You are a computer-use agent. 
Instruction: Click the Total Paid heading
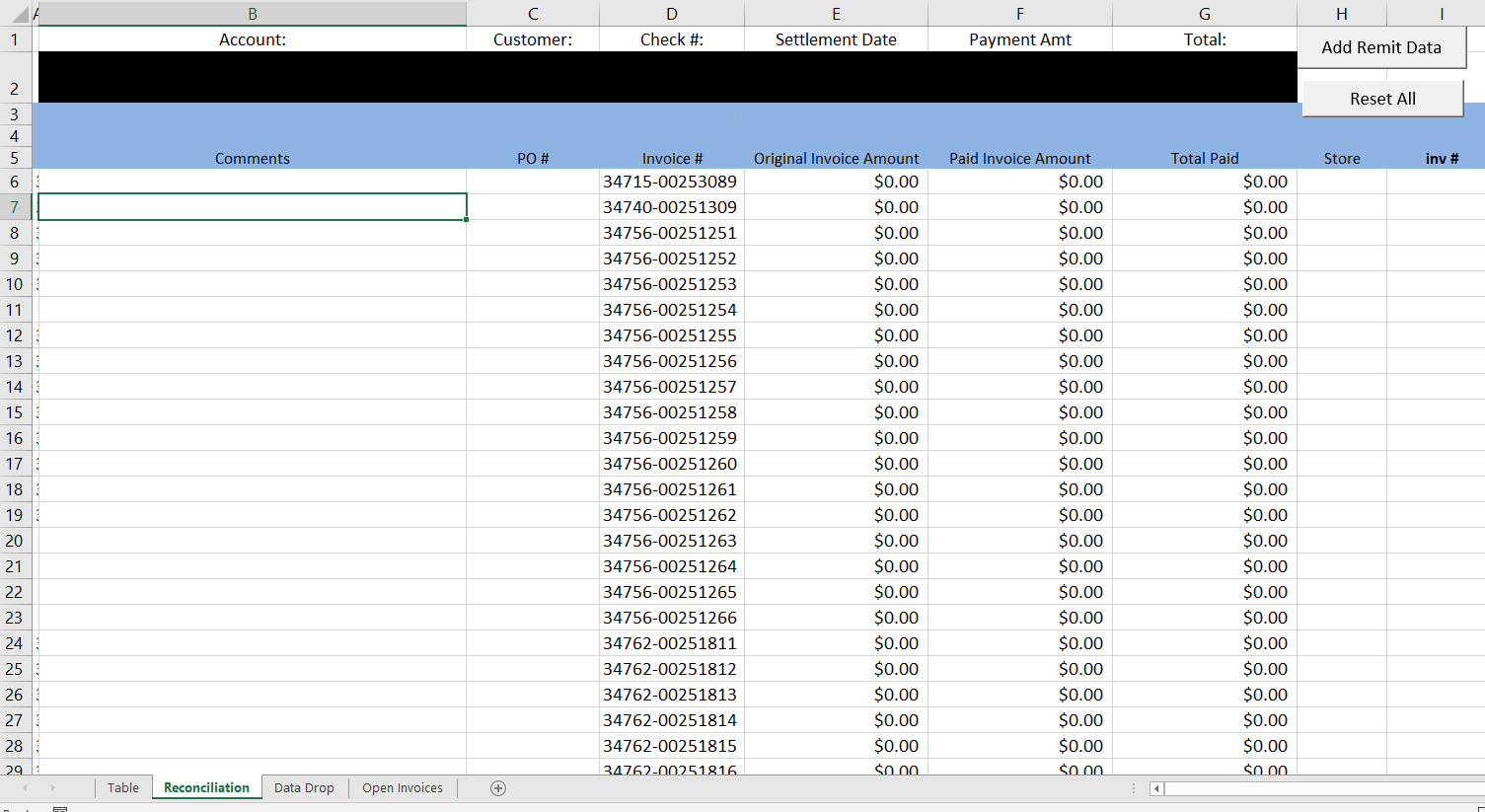click(1205, 158)
